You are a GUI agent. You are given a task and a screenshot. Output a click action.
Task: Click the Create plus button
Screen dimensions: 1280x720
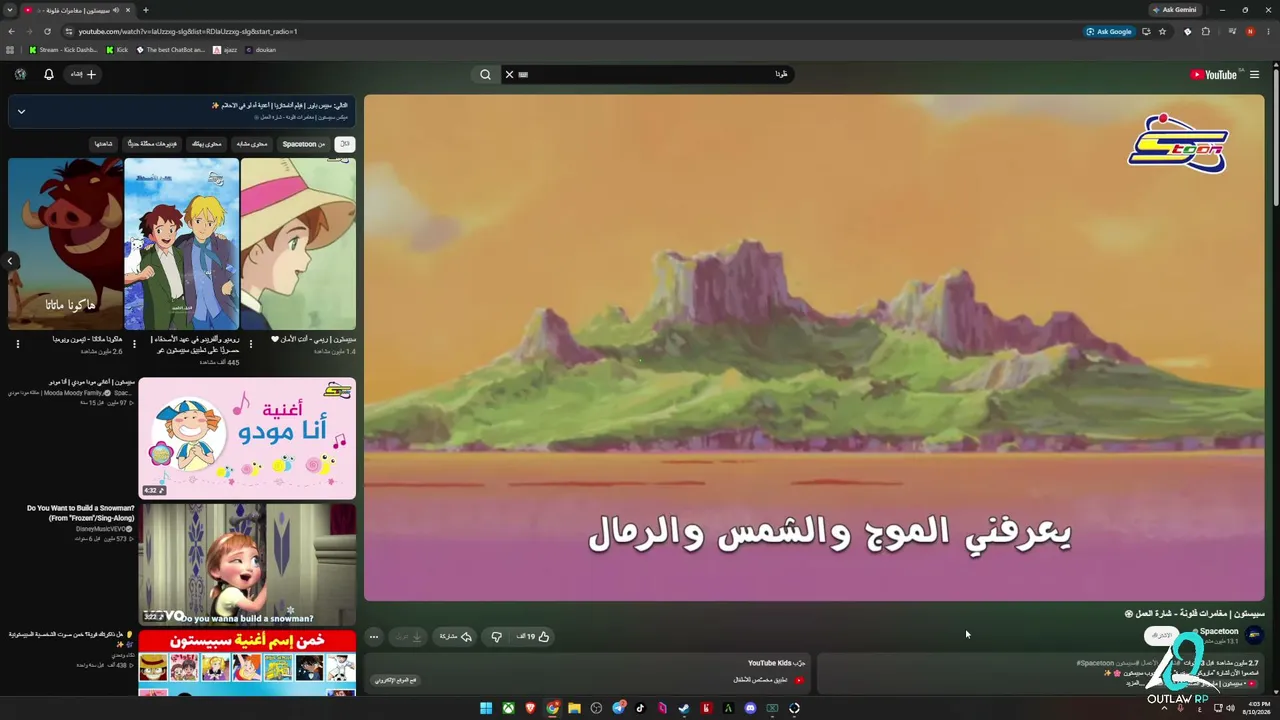[84, 74]
